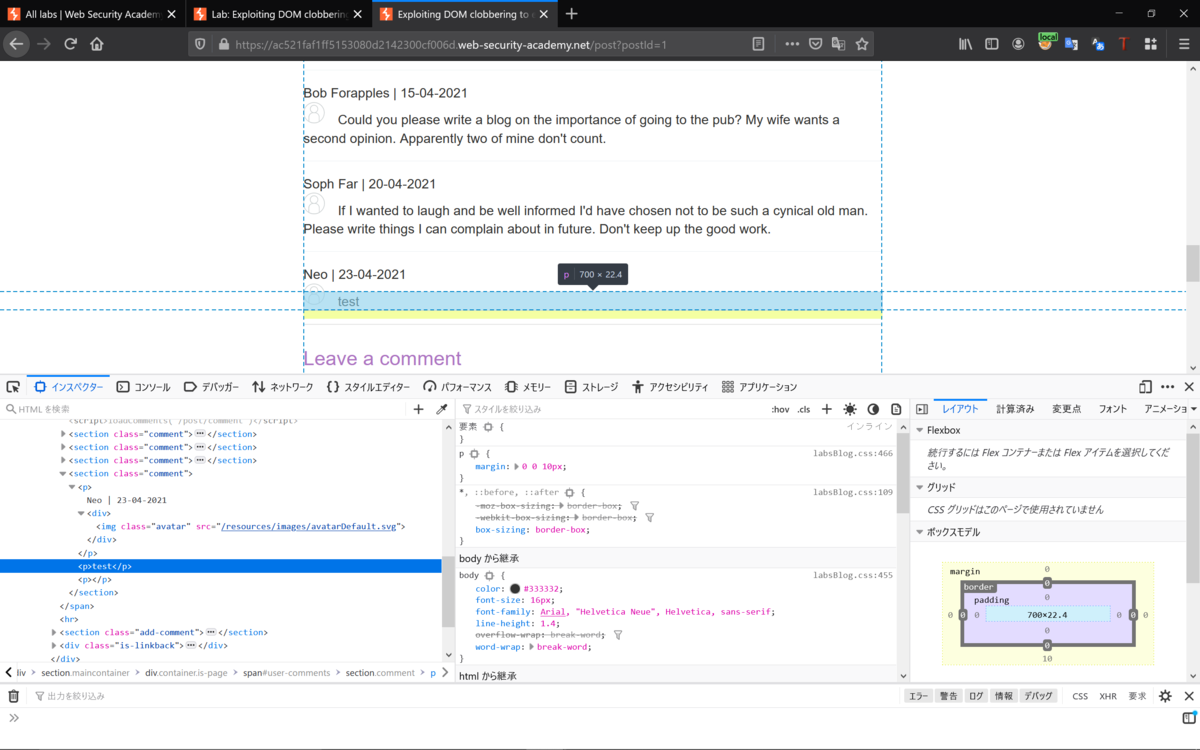
Task: Click the console output filter field
Action: click(x=465, y=696)
